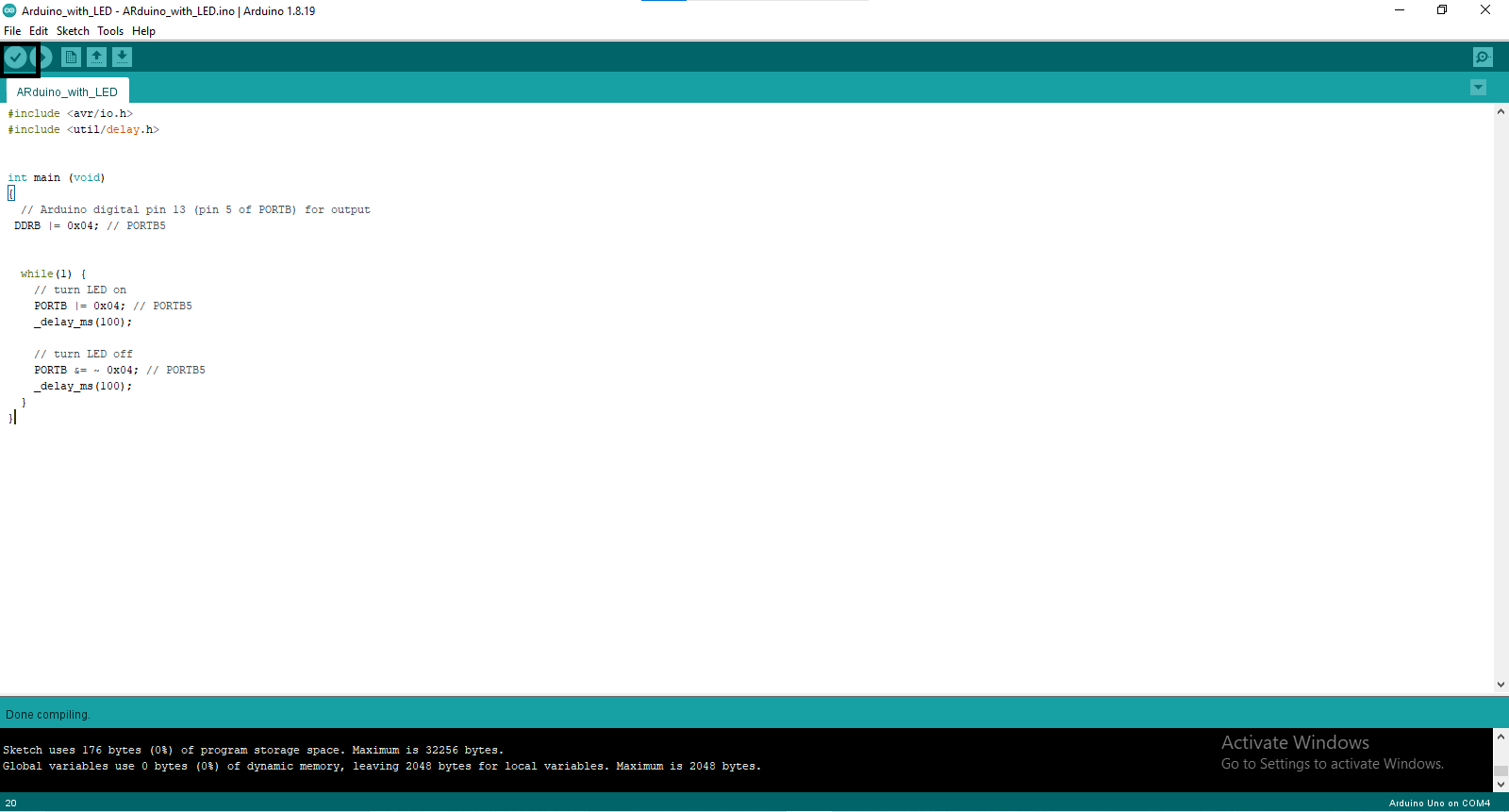Screen dimensions: 1509x812
Task: Click the Upload arrow button
Action: [x=43, y=58]
